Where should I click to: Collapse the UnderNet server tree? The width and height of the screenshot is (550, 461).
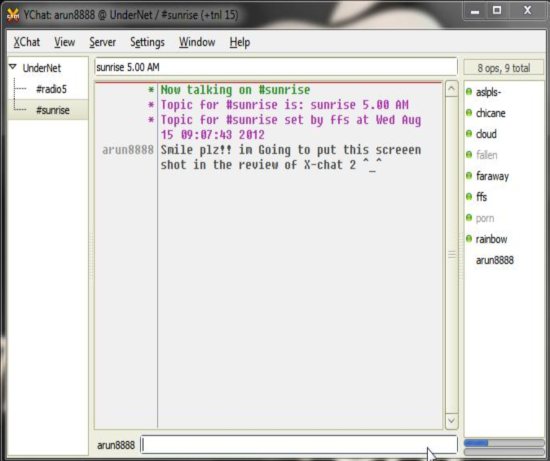click(13, 66)
